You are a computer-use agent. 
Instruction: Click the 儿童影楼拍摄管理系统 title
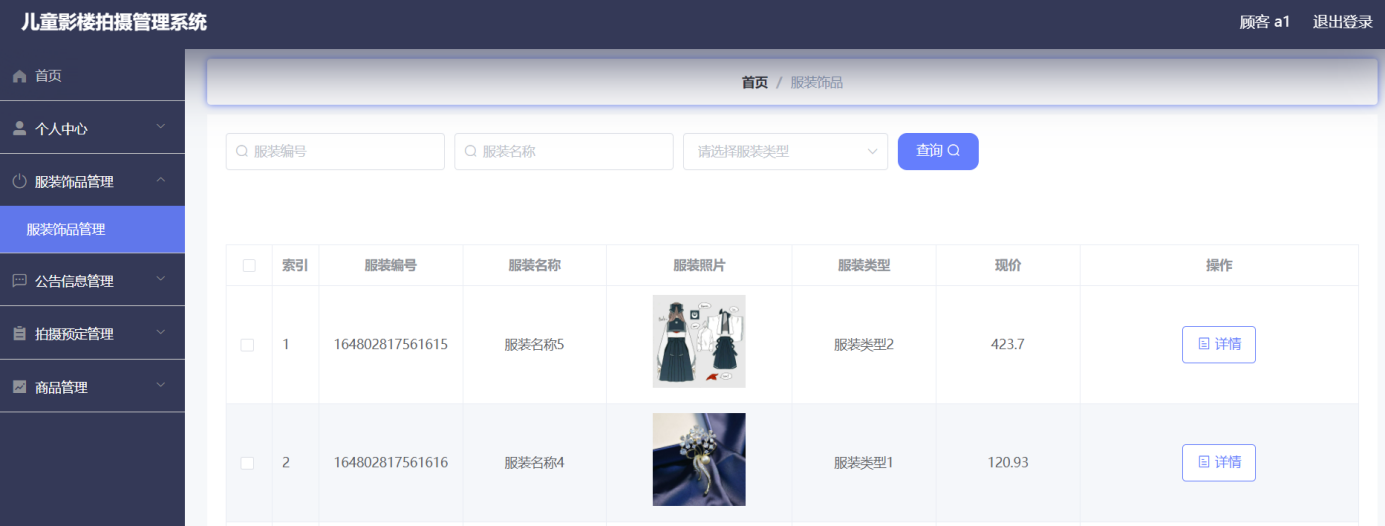coord(114,22)
